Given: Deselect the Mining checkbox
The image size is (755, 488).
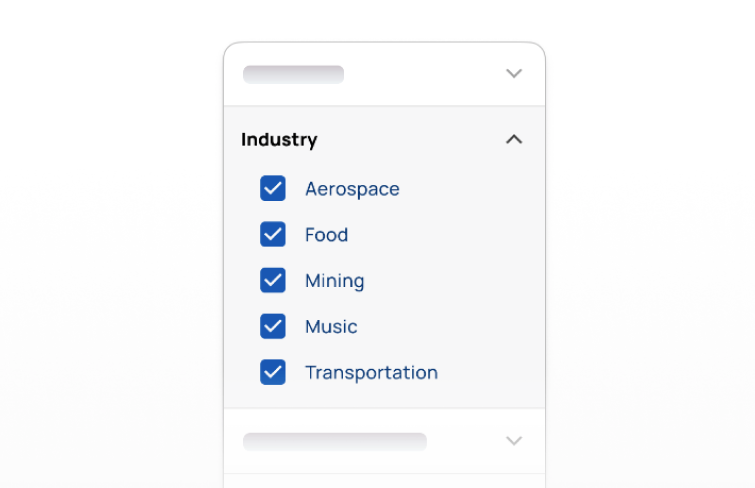Looking at the screenshot, I should (x=273, y=281).
